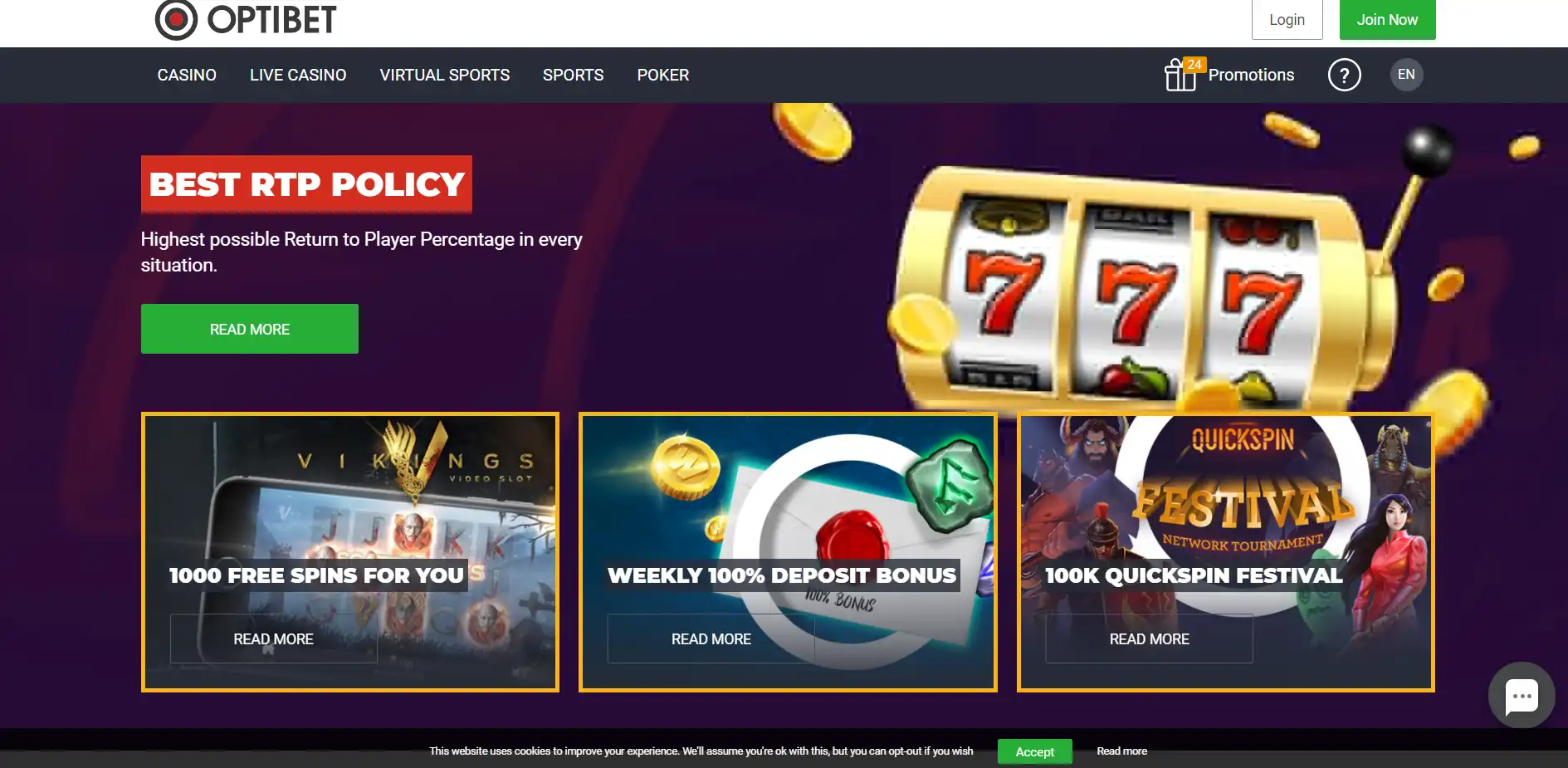Read more about 100K Quickspin Festival

click(x=1150, y=638)
